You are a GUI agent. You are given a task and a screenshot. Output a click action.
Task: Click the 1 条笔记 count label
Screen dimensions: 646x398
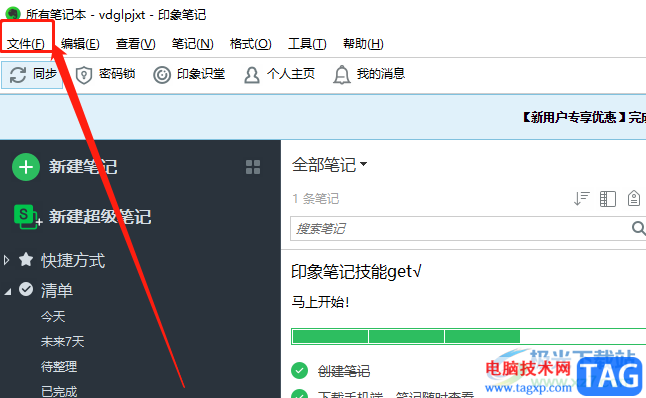(316, 199)
